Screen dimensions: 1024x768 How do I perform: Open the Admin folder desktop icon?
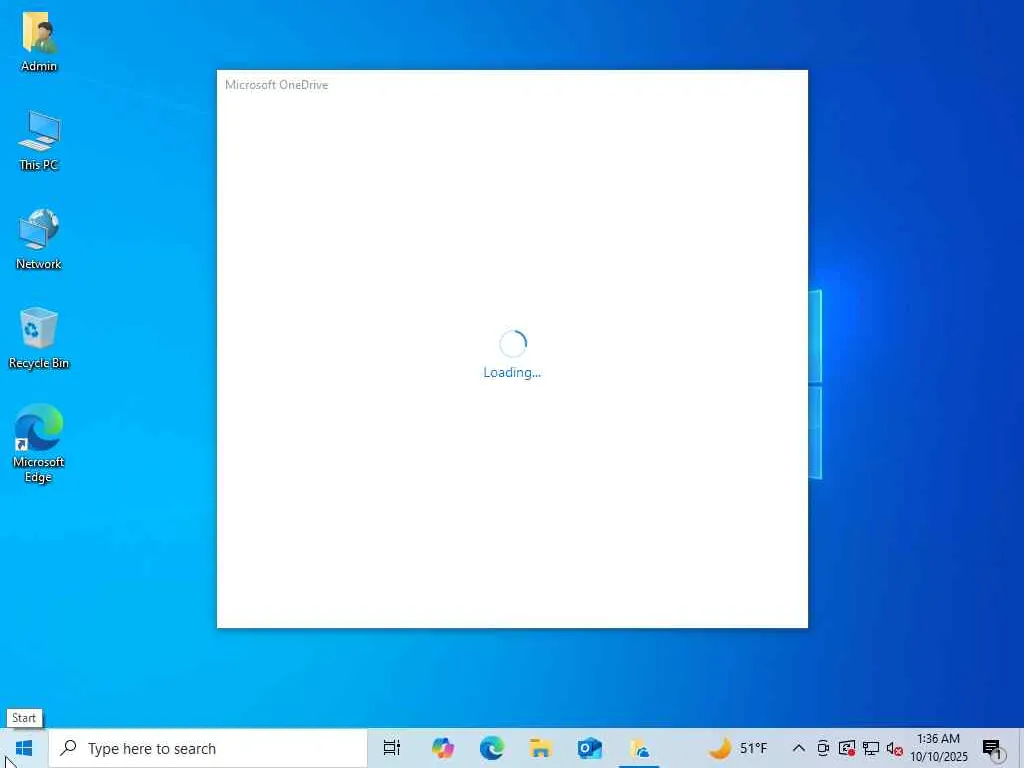tap(39, 41)
